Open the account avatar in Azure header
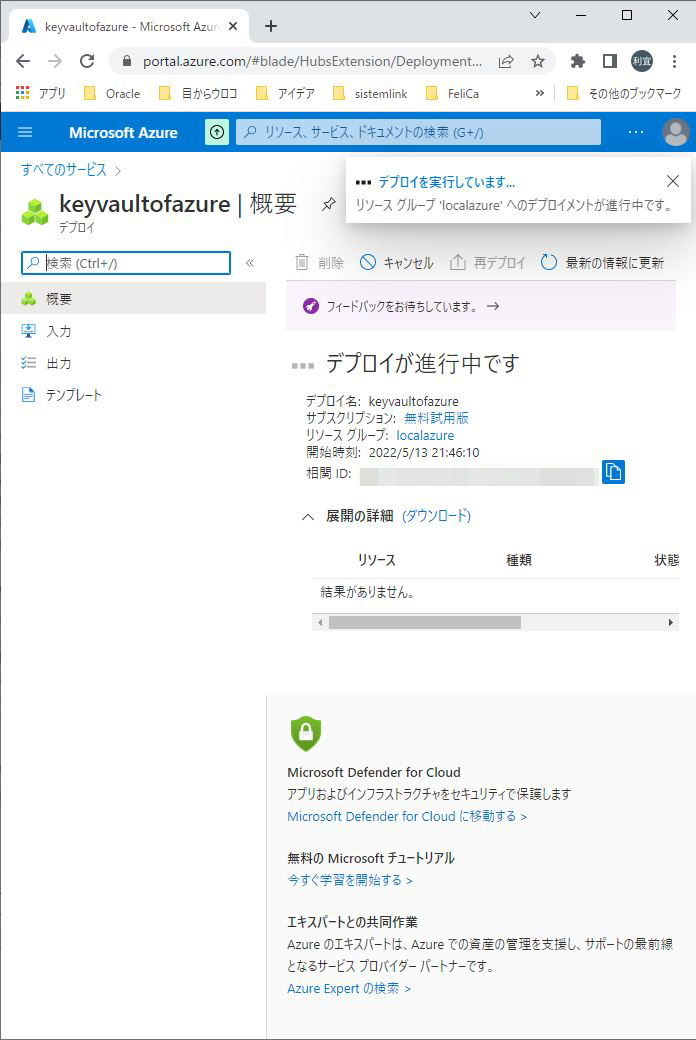Image resolution: width=696 pixels, height=1040 pixels. pos(675,132)
